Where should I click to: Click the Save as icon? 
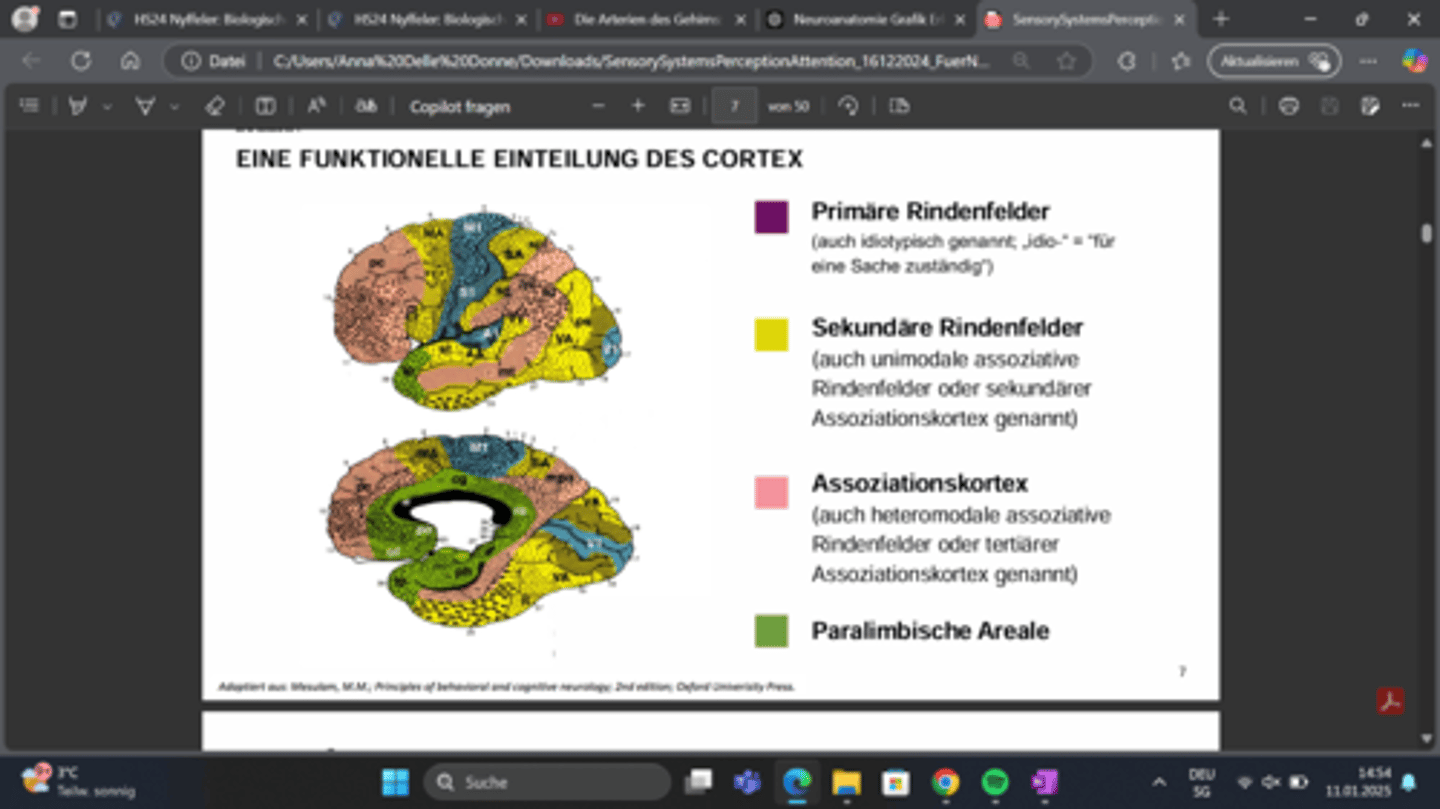click(1370, 106)
